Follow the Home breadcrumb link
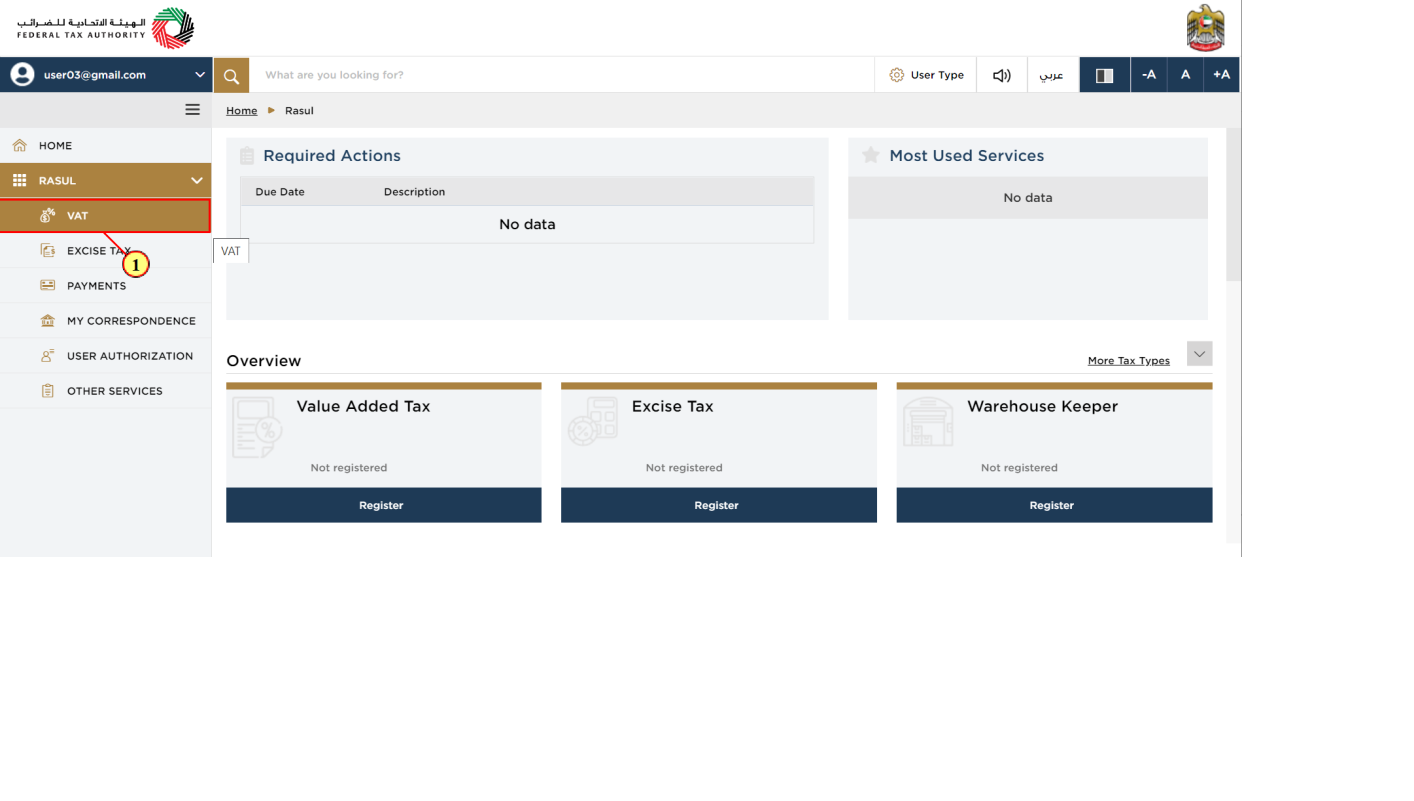 point(242,111)
